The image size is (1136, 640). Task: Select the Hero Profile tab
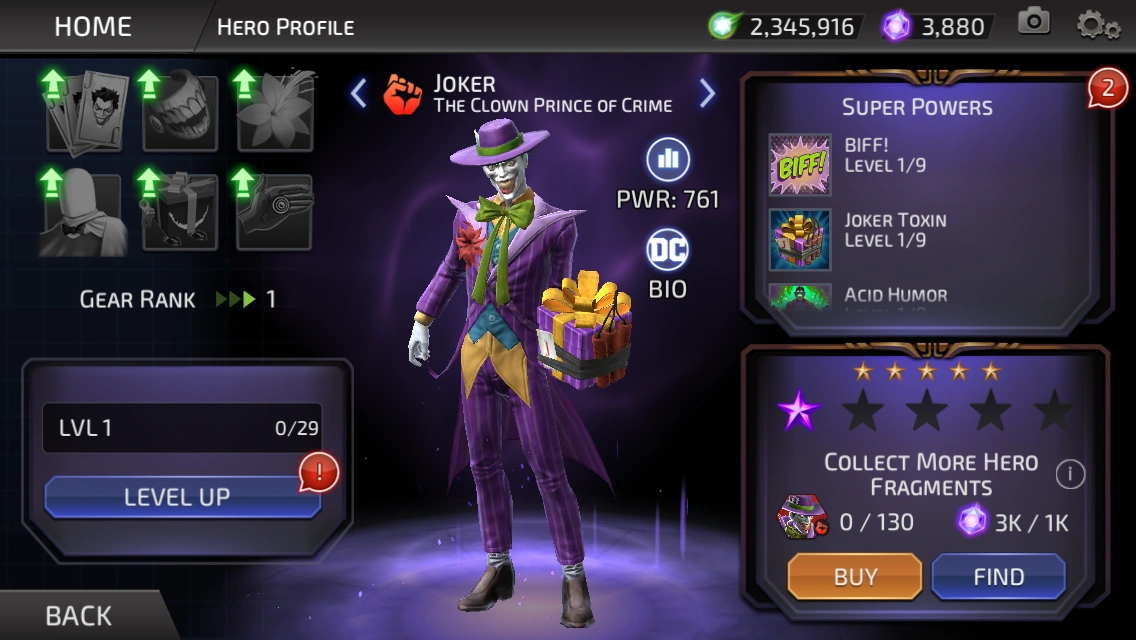coord(285,28)
